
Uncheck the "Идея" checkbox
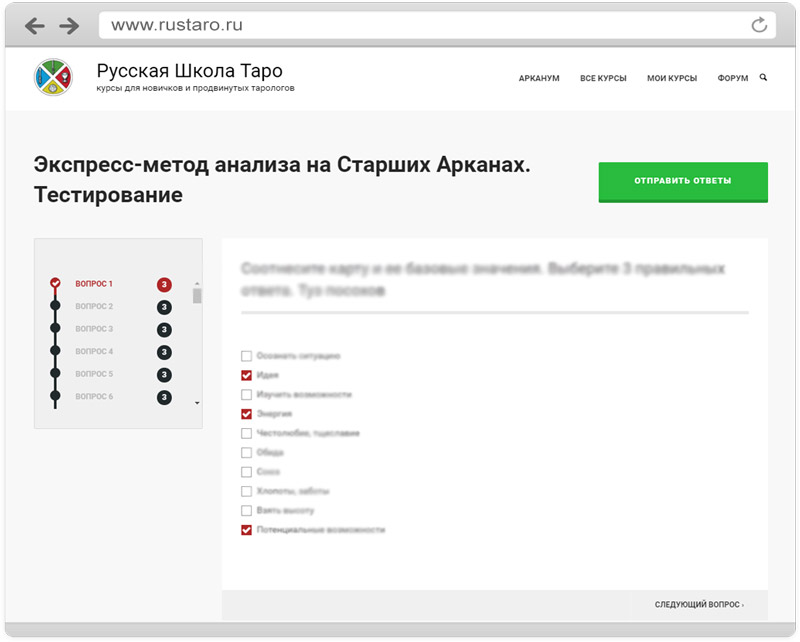pyautogui.click(x=246, y=375)
